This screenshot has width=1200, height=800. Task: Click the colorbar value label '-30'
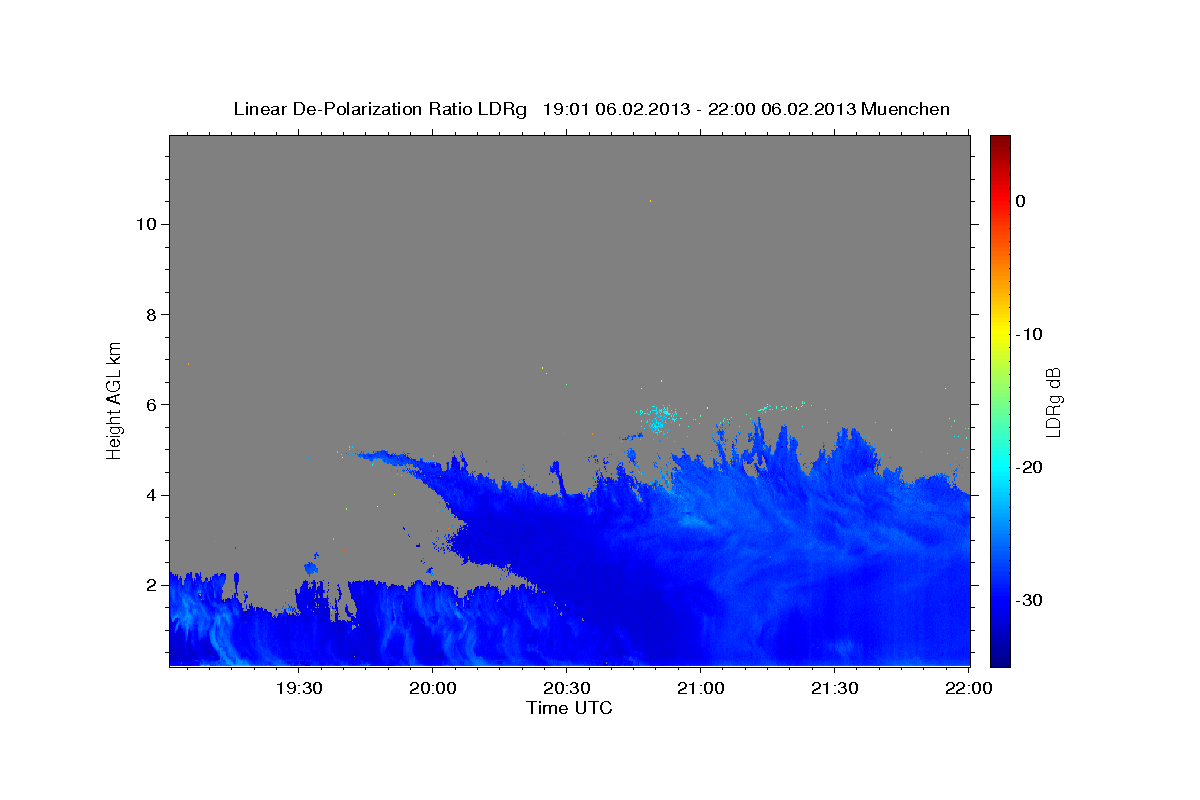[x=1030, y=600]
